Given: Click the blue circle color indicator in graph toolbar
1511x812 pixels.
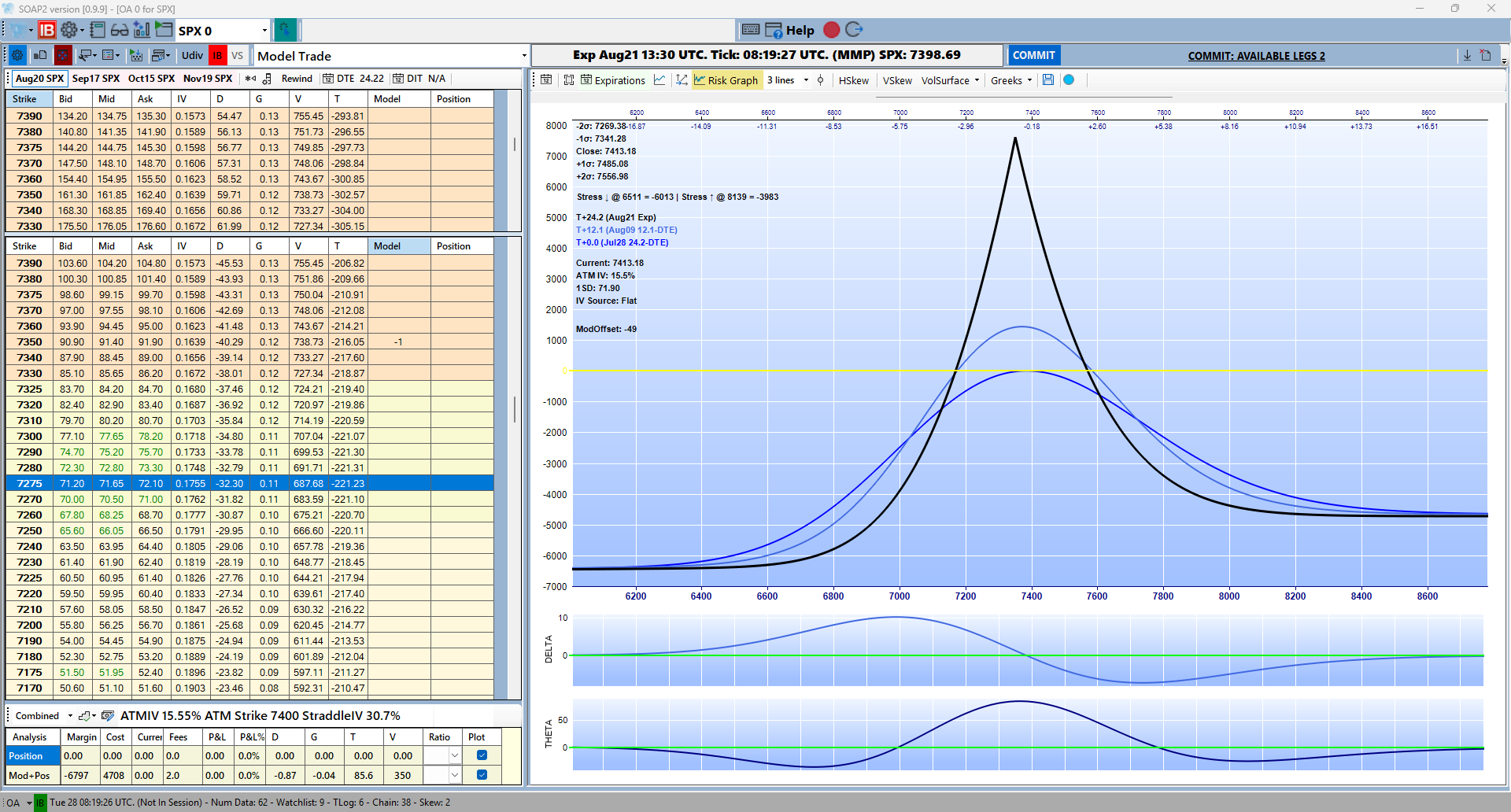Looking at the screenshot, I should pos(1069,79).
